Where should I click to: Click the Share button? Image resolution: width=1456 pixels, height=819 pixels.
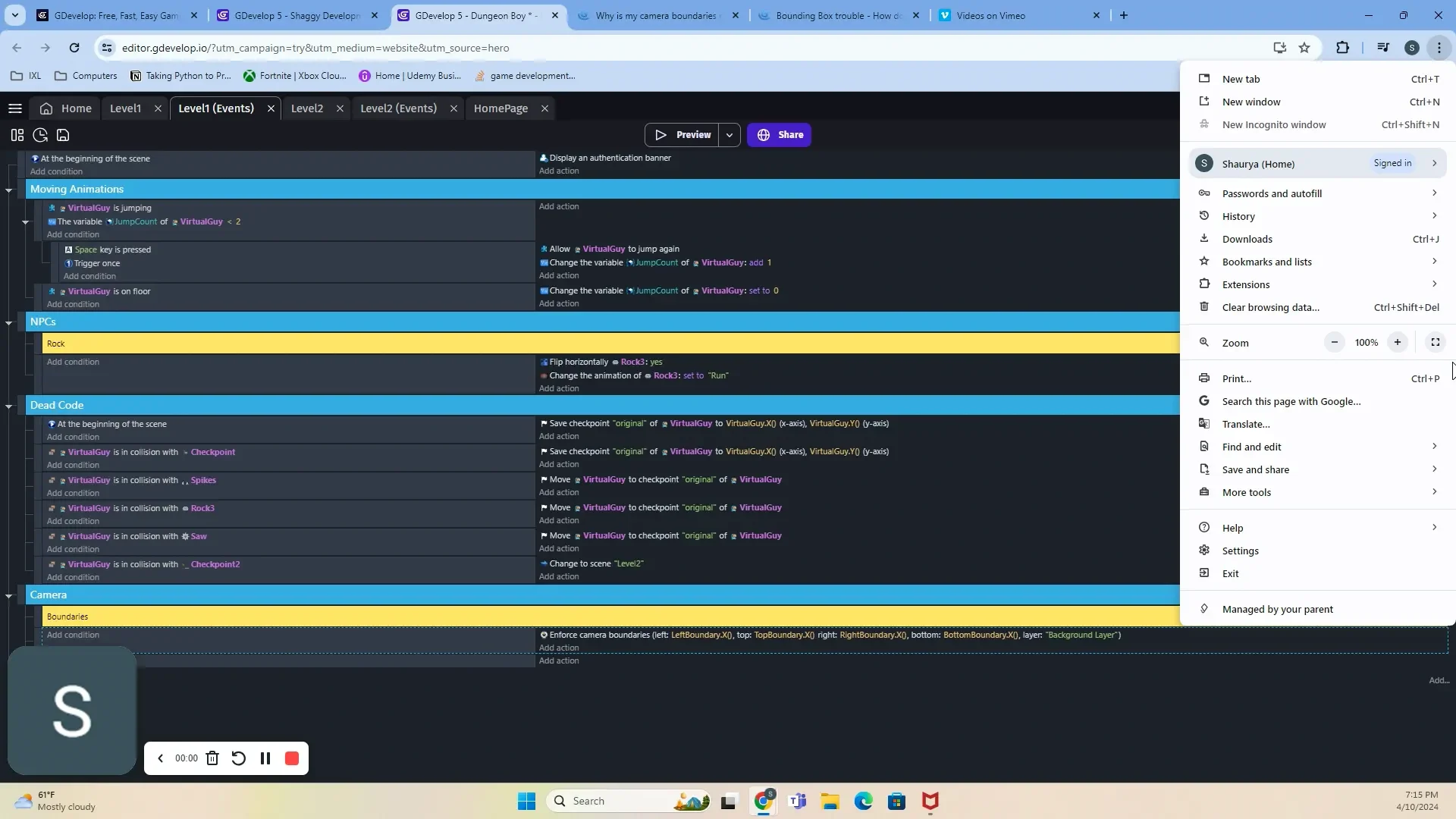pyautogui.click(x=779, y=135)
